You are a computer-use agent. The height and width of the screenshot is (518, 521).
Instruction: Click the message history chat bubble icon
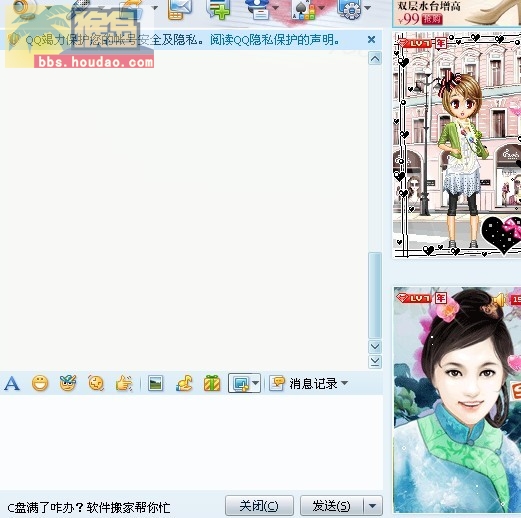pos(277,383)
